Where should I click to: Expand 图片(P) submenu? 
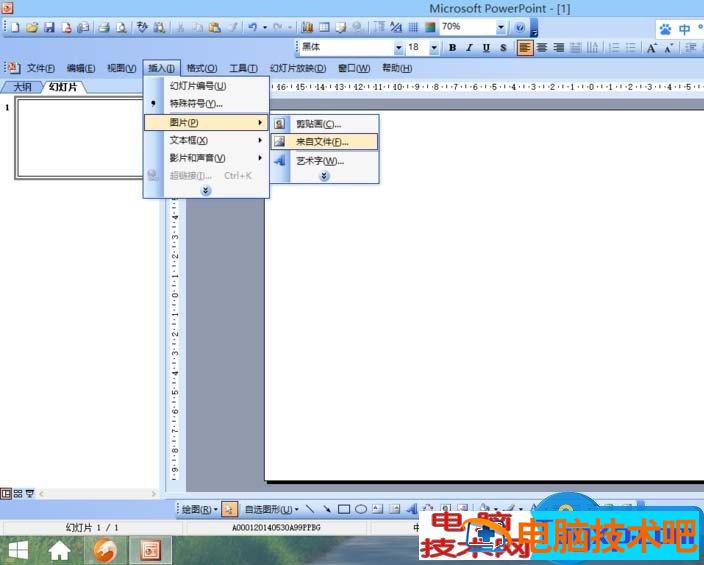click(x=207, y=122)
